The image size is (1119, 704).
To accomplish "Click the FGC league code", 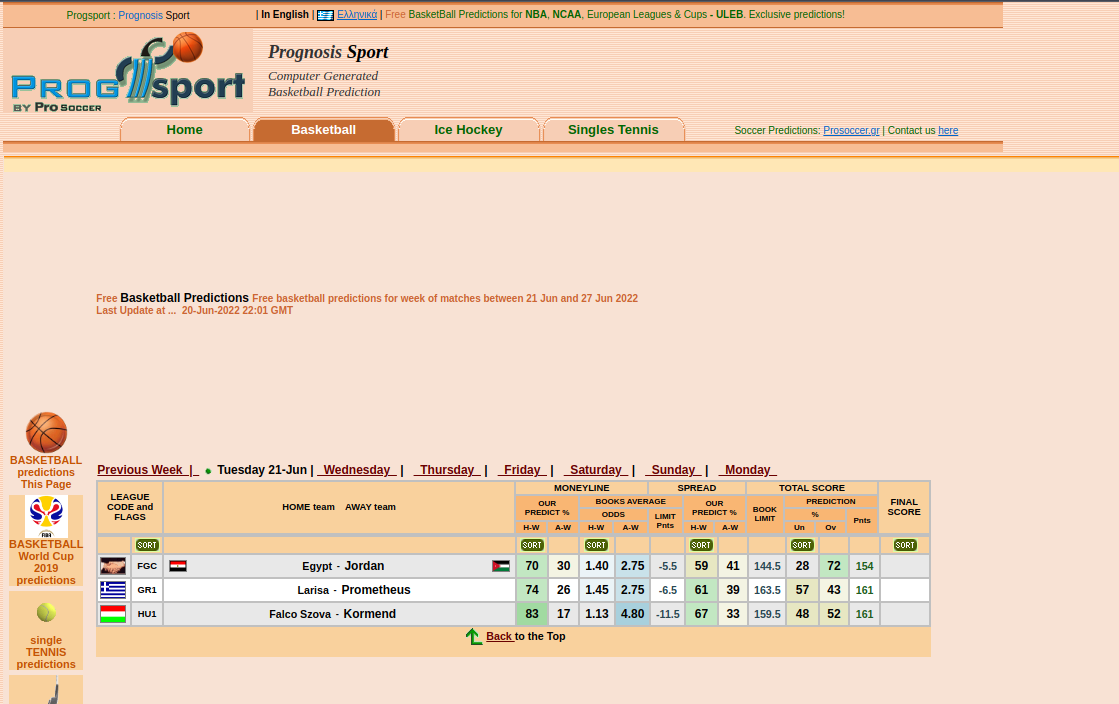I will 147,566.
